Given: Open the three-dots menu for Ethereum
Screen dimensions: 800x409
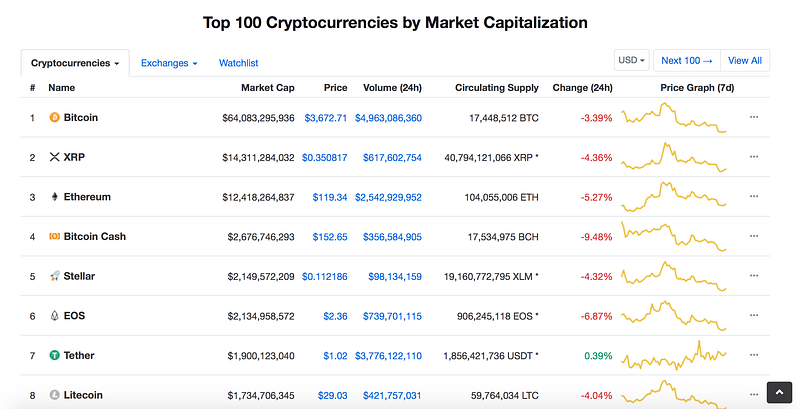Looking at the screenshot, I should pos(754,197).
